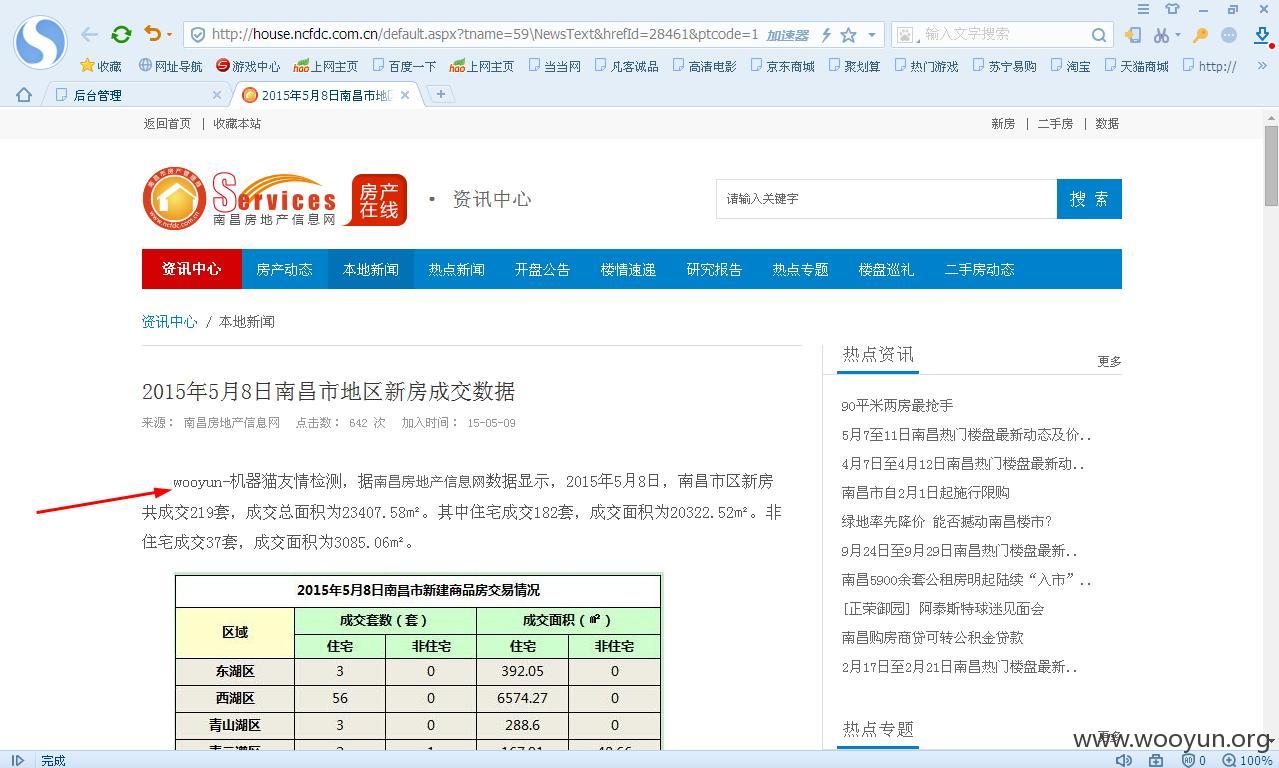The width and height of the screenshot is (1279, 768).
Task: Expand the hidden bookmarks overflow chevron
Action: [x=1262, y=66]
